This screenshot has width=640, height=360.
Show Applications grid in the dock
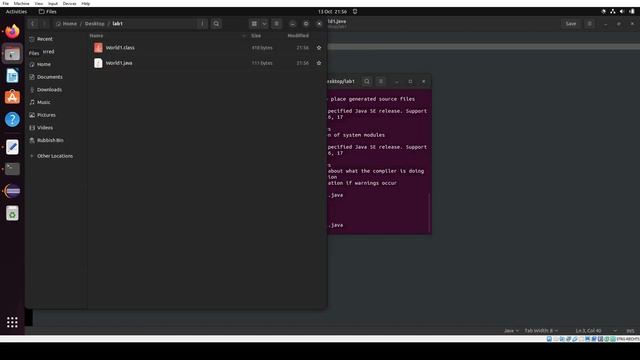click(x=12, y=322)
